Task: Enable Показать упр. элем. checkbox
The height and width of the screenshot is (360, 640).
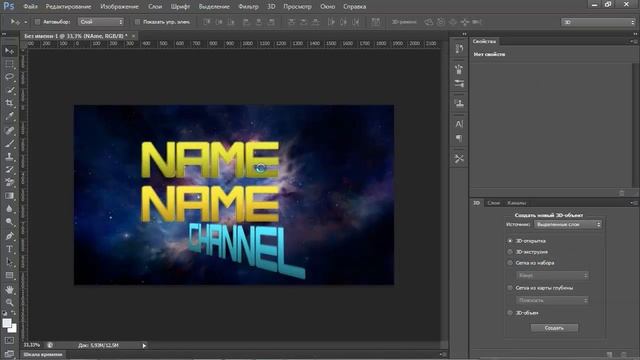Action: tap(138, 22)
